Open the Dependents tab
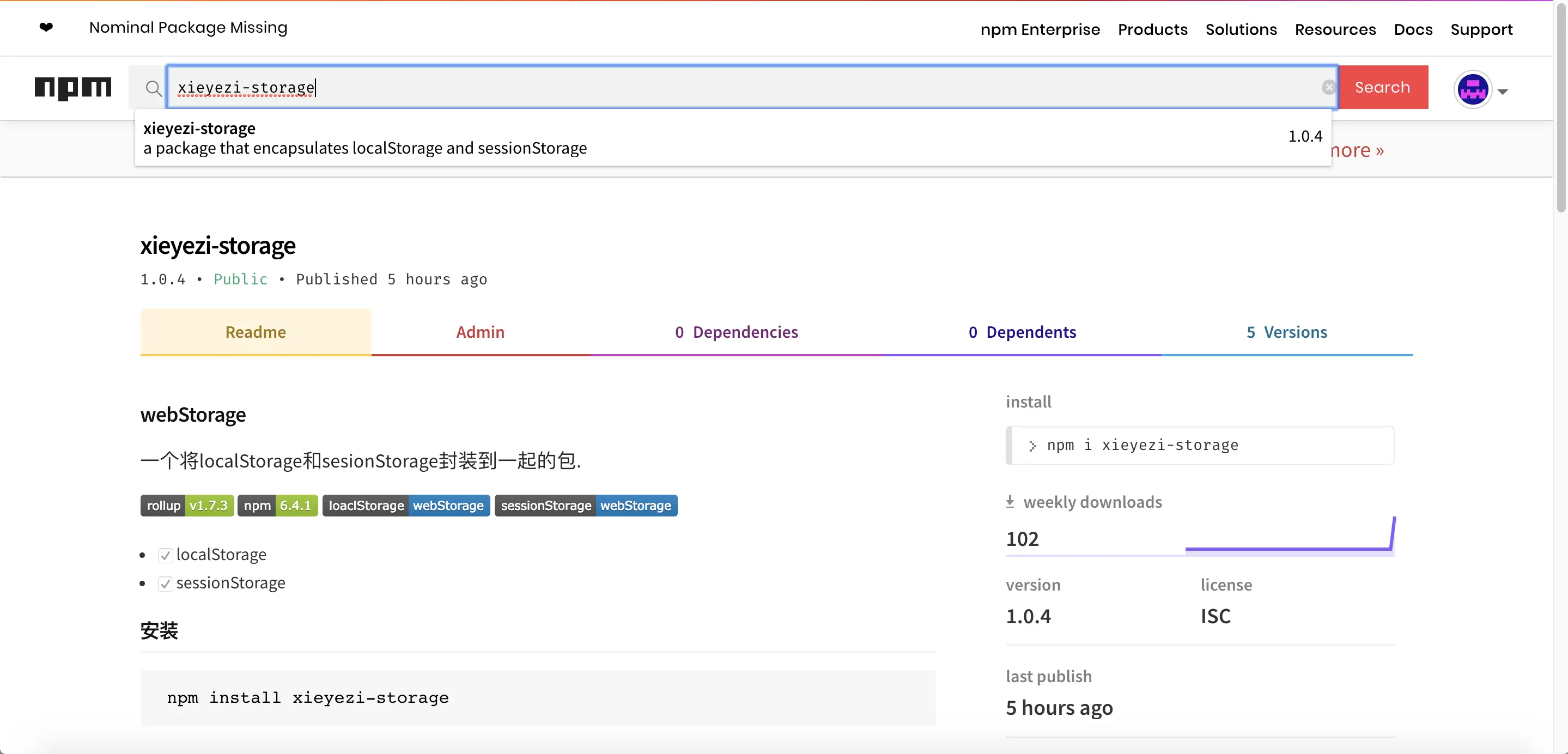Viewport: 1568px width, 754px height. pos(1022,332)
